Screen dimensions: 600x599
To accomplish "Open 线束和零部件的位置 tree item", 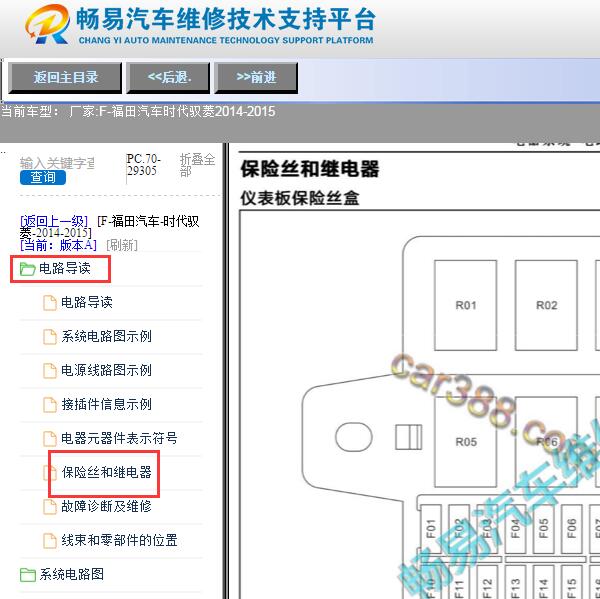I will click(119, 540).
